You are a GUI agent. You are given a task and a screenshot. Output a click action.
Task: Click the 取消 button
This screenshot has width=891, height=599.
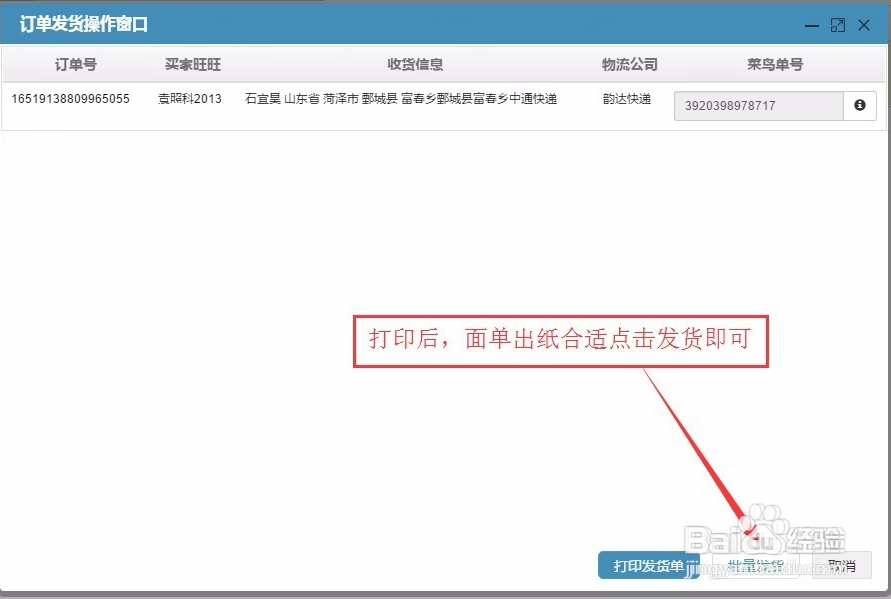(x=842, y=565)
